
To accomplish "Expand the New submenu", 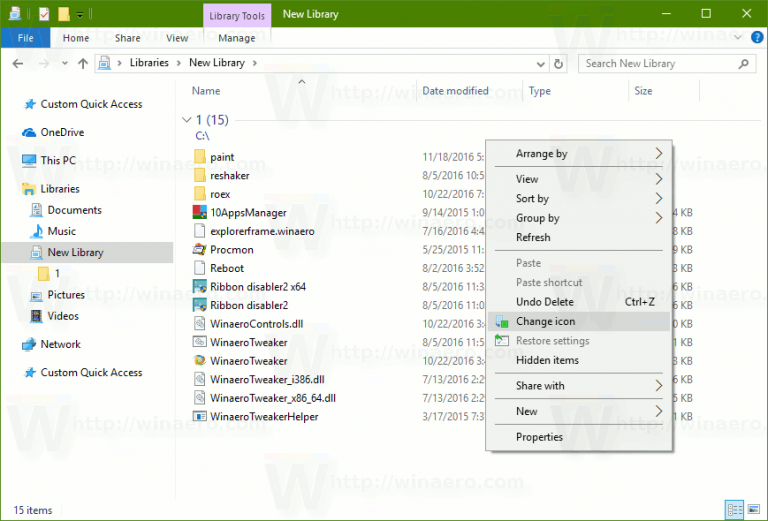I will [x=578, y=411].
